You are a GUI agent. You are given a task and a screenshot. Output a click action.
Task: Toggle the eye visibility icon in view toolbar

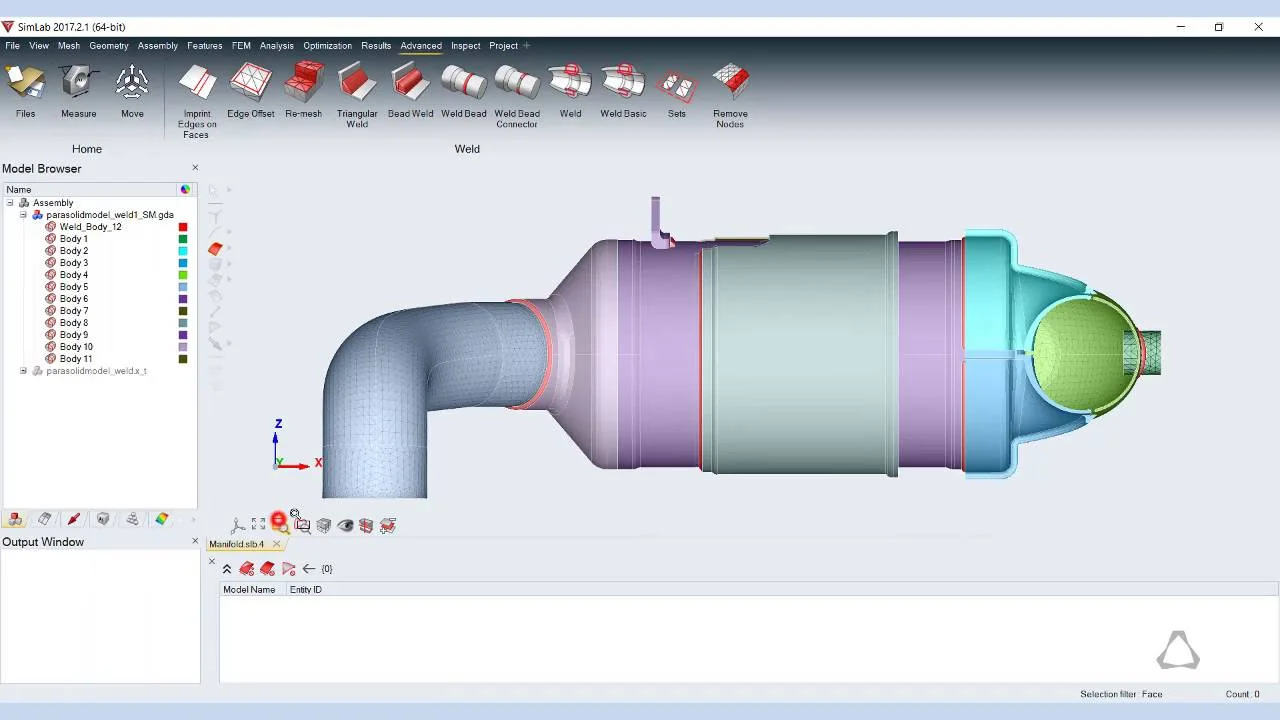point(345,525)
